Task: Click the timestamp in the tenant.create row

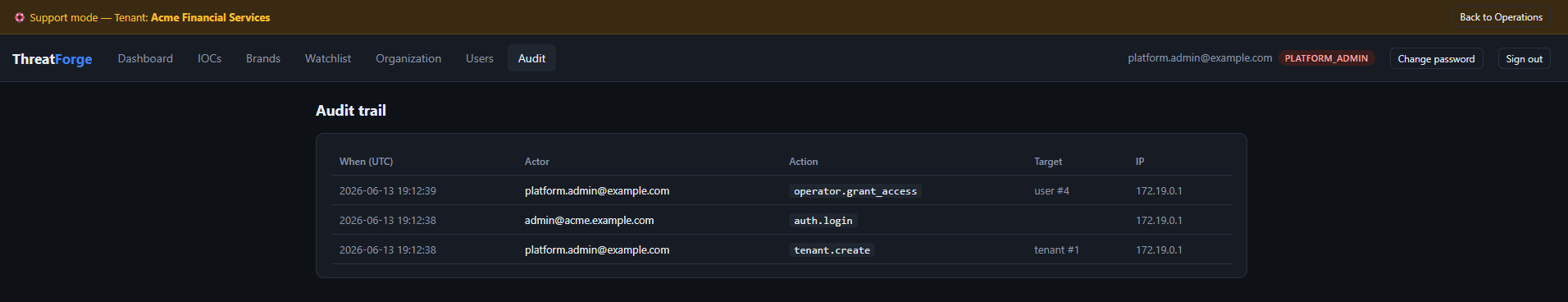Action: click(388, 250)
